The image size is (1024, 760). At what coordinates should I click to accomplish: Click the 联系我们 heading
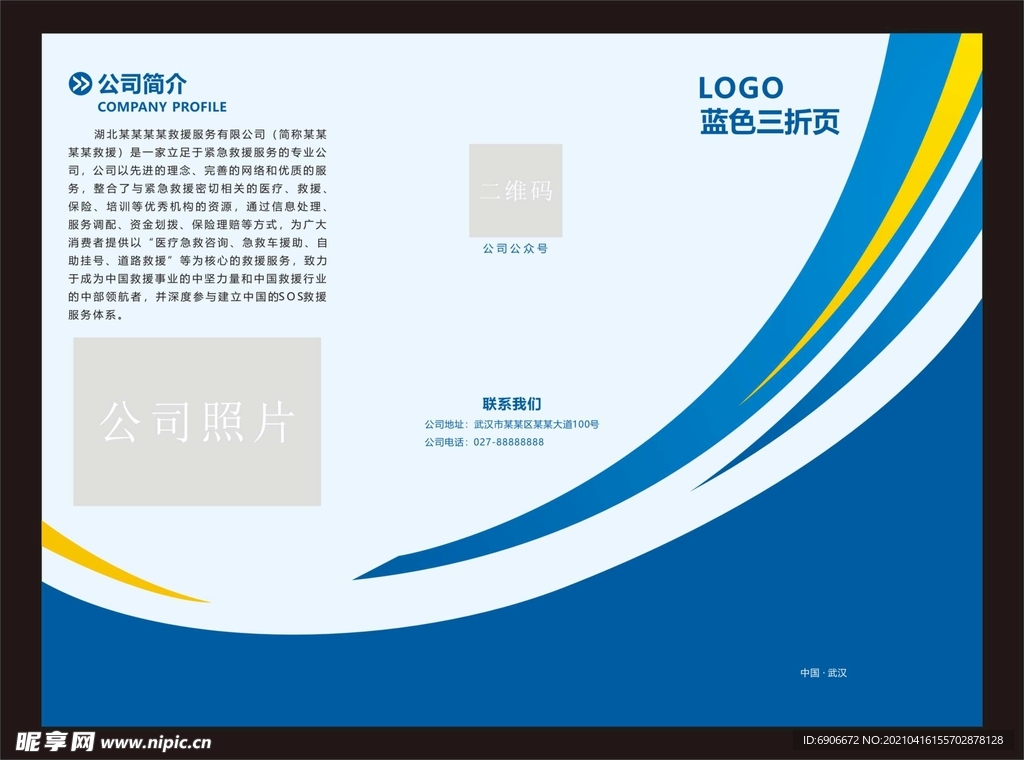pyautogui.click(x=512, y=404)
